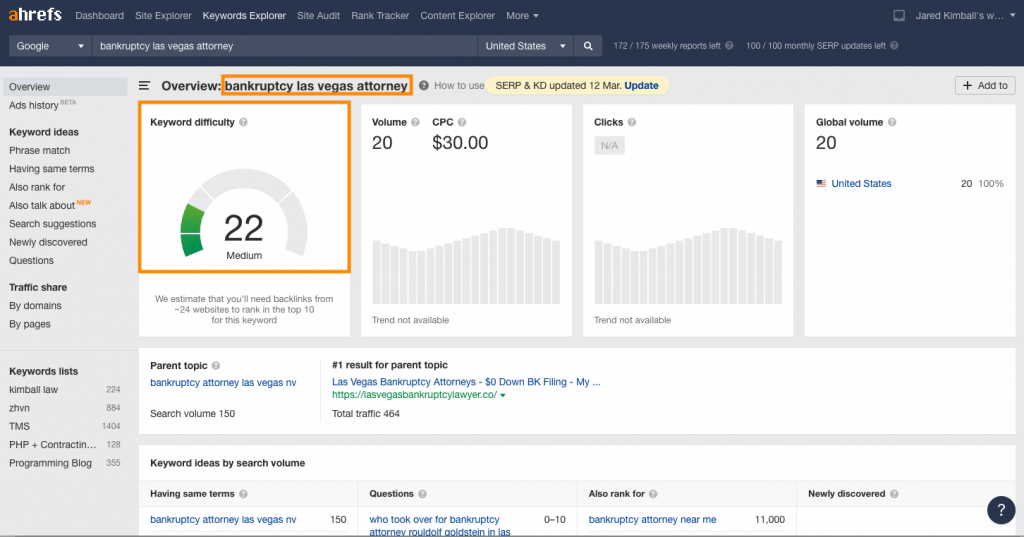The width and height of the screenshot is (1024, 537).
Task: Open Site Audit
Action: (318, 16)
